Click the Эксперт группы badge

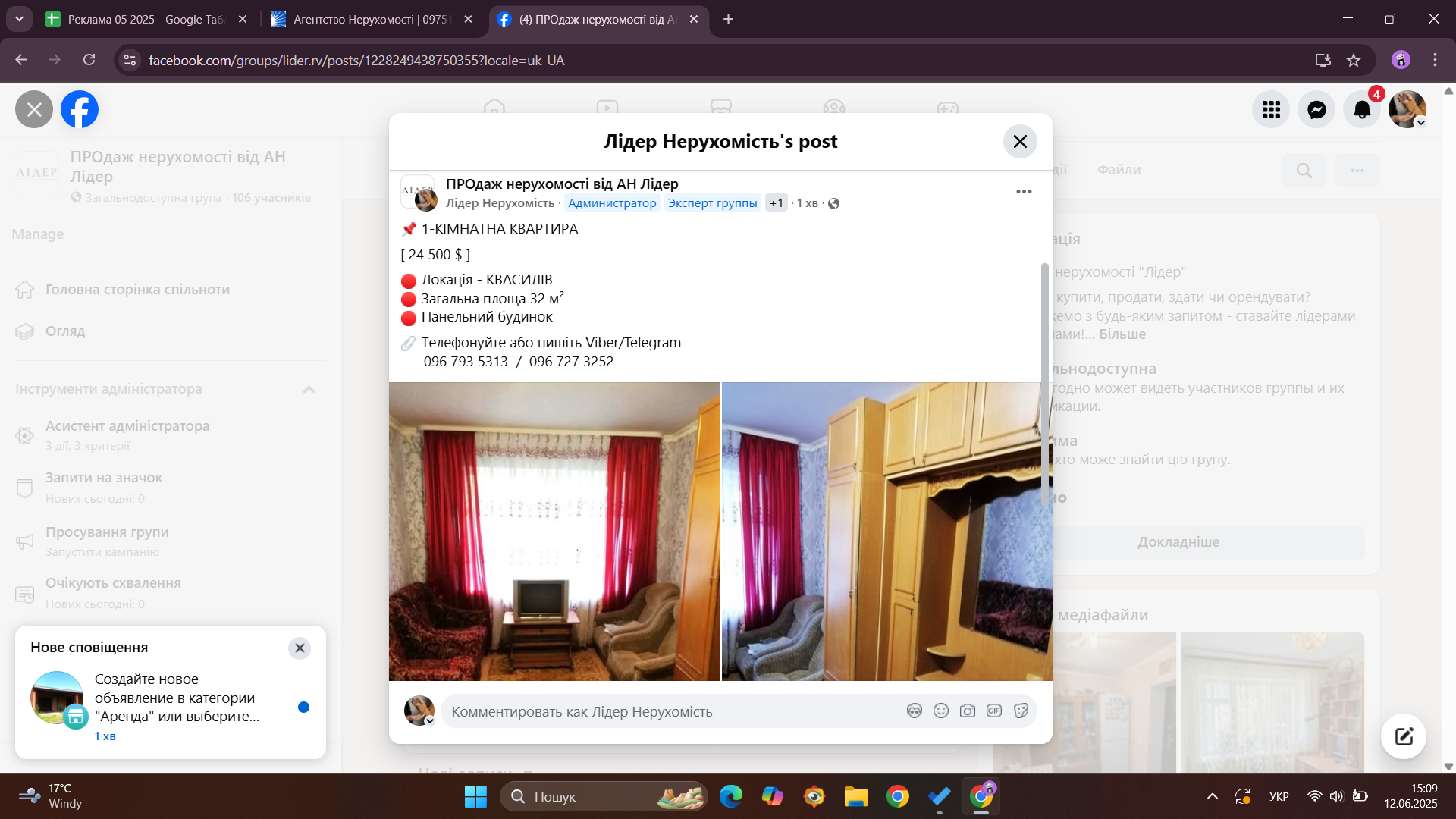711,202
